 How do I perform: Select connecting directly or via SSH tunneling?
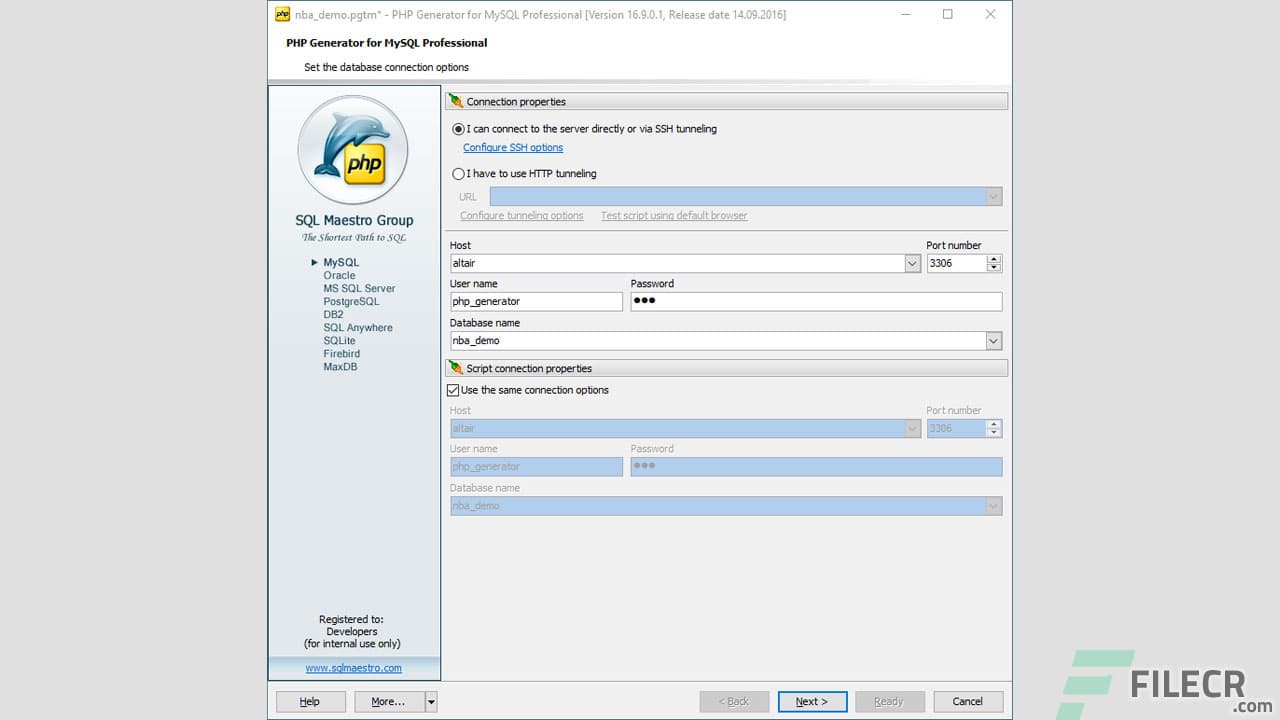click(458, 129)
